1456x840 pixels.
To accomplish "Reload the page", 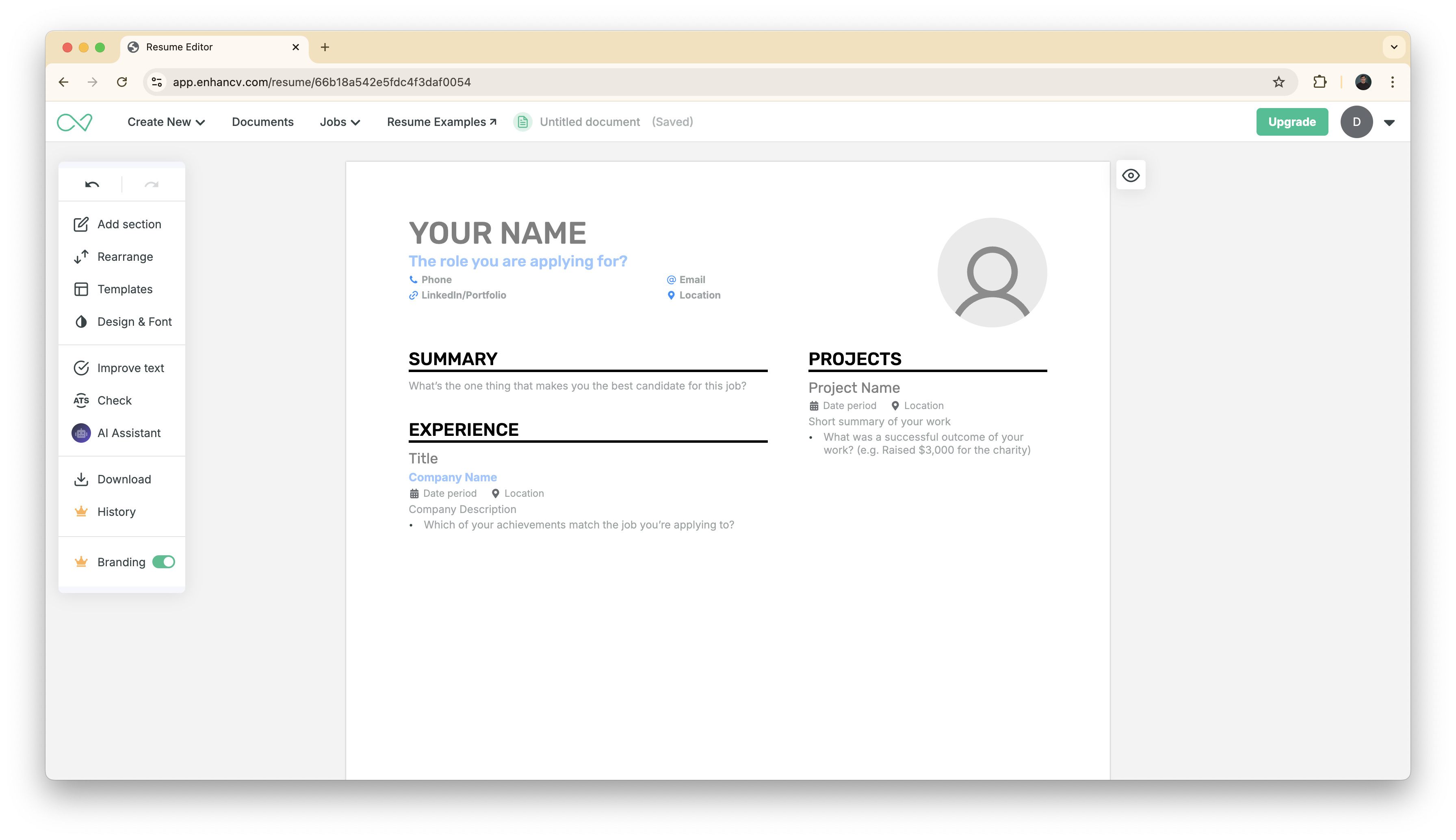I will tap(122, 82).
